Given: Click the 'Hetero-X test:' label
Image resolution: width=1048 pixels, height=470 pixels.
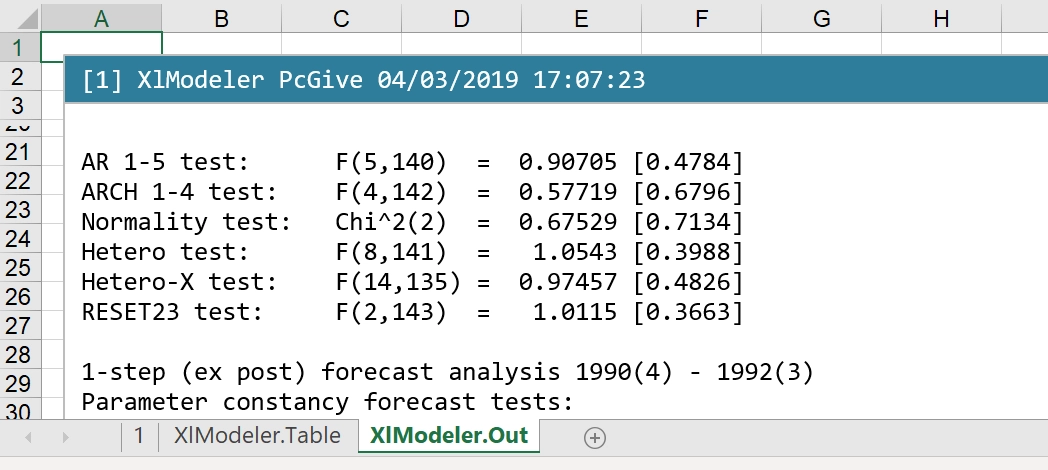Looking at the screenshot, I should [179, 282].
